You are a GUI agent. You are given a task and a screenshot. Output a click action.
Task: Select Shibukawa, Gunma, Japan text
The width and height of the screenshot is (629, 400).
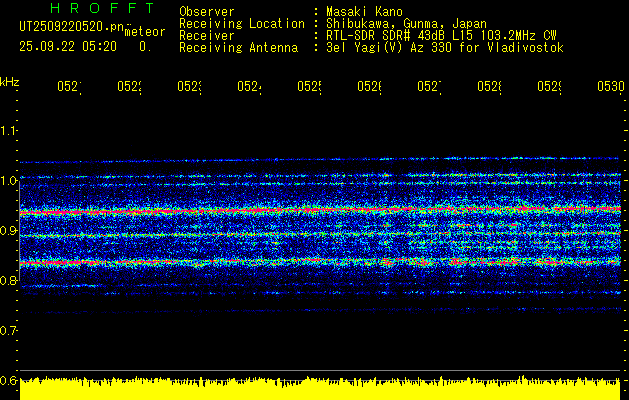click(406, 24)
